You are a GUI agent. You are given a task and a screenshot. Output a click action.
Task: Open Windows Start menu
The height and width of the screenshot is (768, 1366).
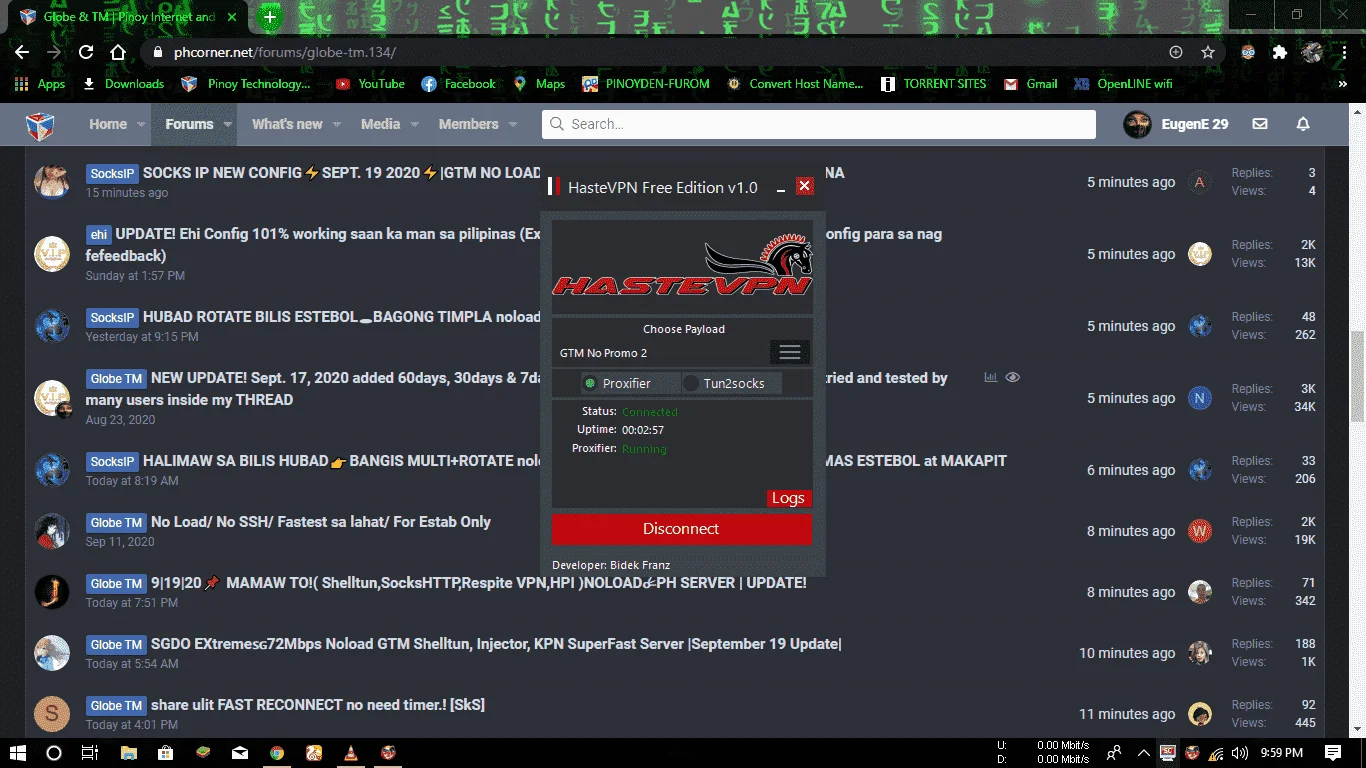(x=20, y=752)
